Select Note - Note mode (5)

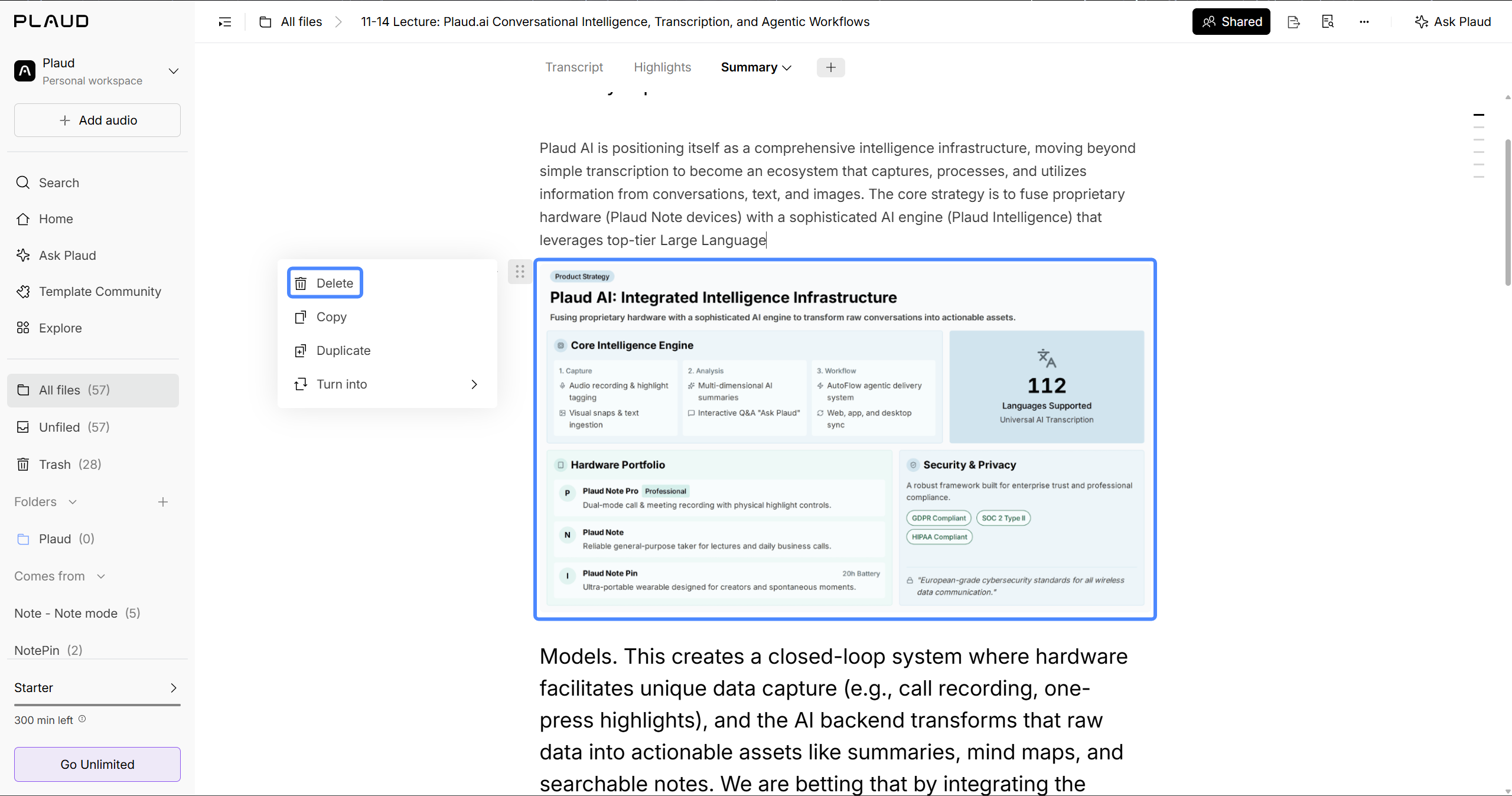tap(77, 614)
